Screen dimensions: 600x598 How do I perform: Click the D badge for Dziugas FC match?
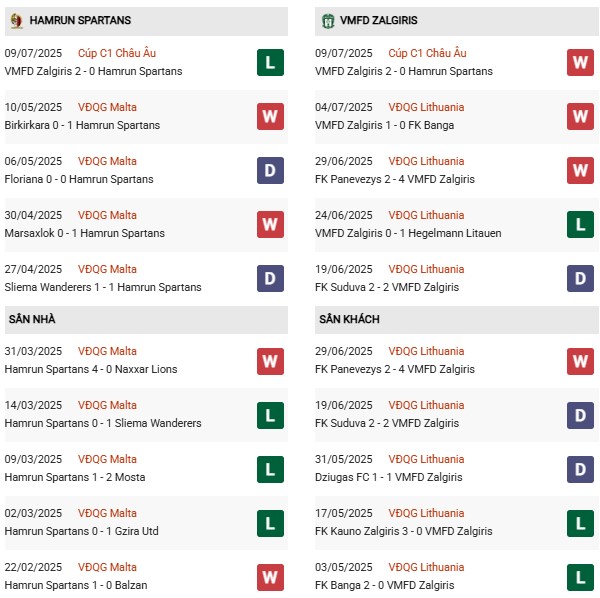[x=581, y=468]
